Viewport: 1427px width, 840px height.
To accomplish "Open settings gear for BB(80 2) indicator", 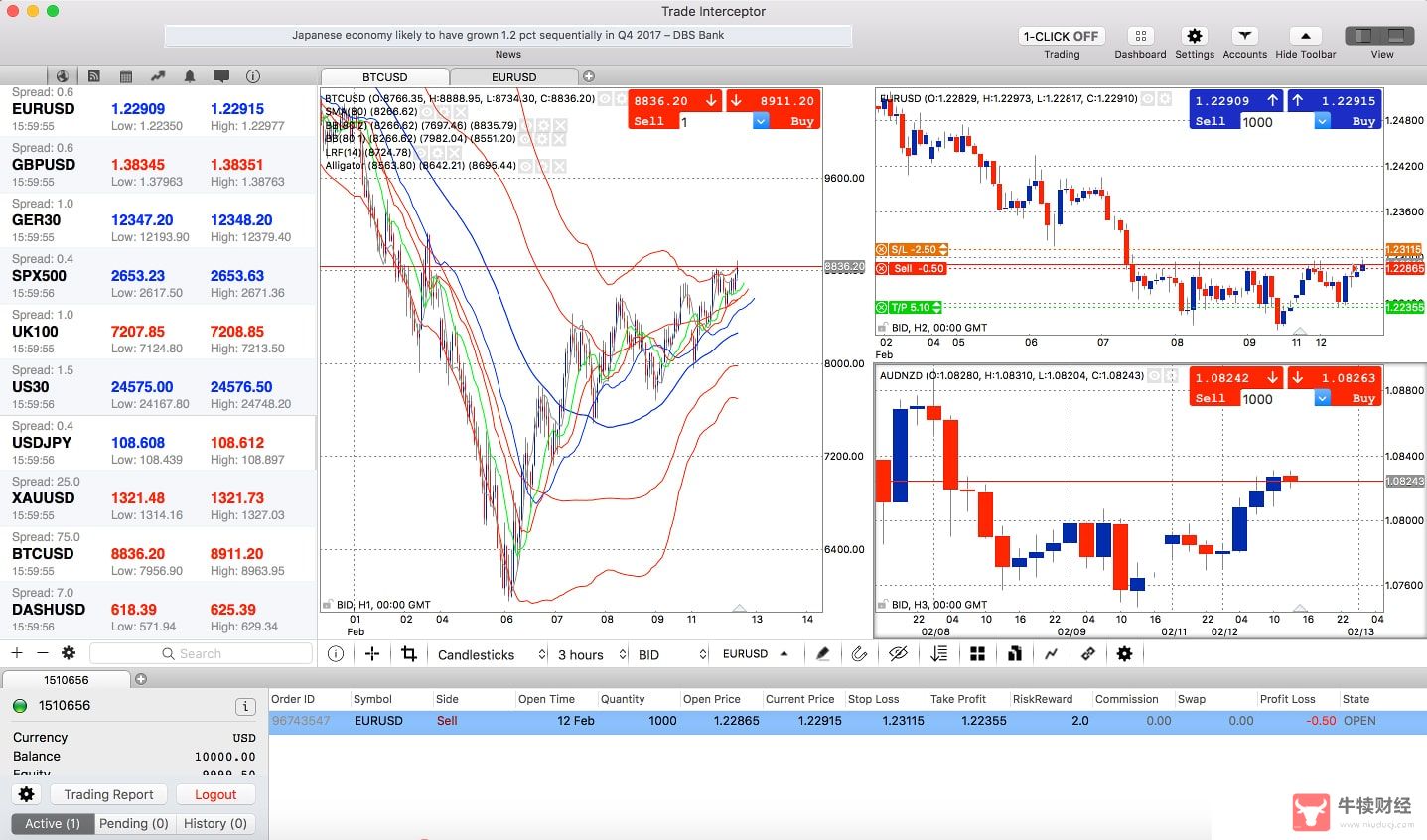I will pyautogui.click(x=542, y=125).
